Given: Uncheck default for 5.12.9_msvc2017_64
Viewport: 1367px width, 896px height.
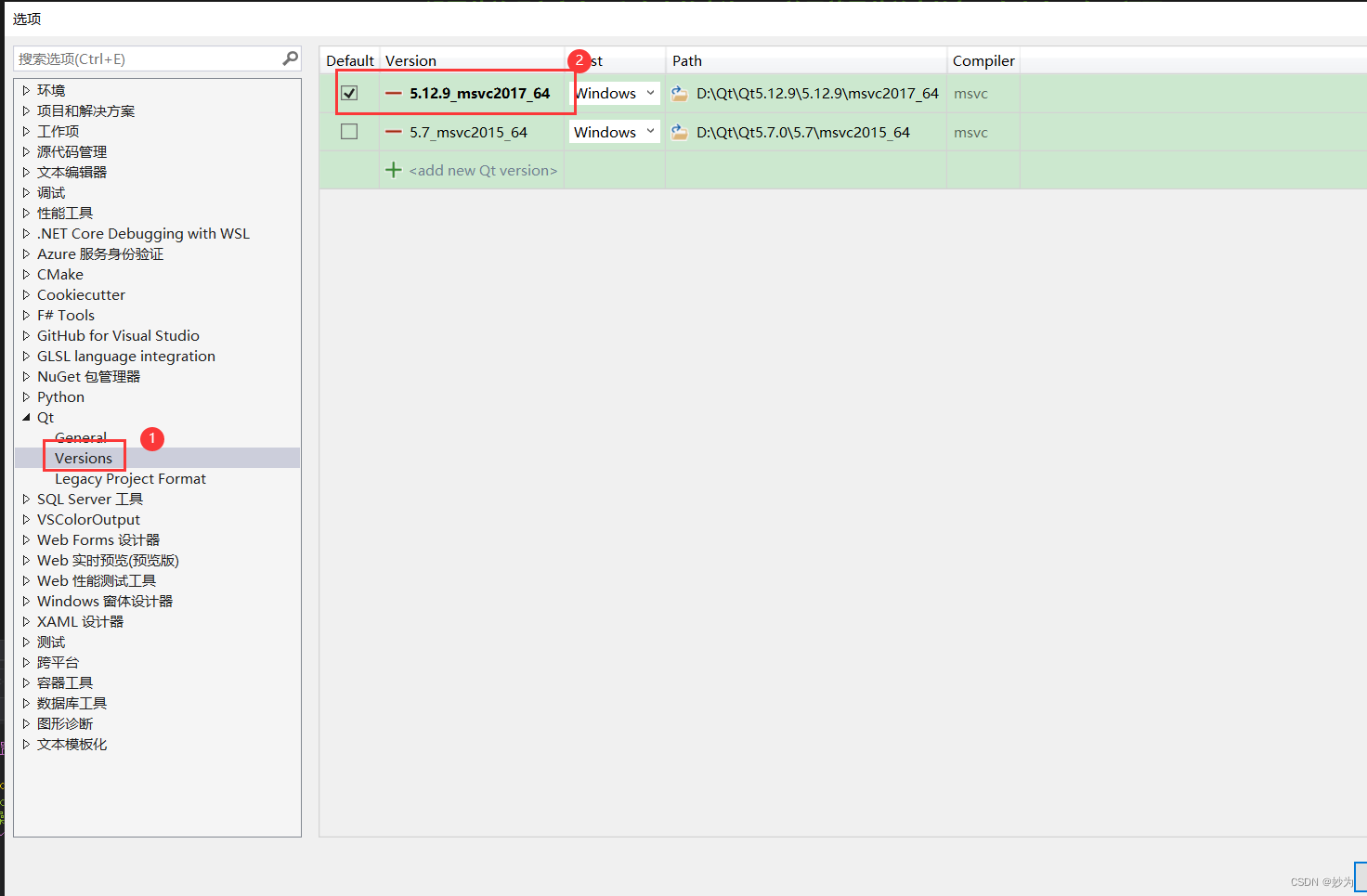Looking at the screenshot, I should coord(349,93).
